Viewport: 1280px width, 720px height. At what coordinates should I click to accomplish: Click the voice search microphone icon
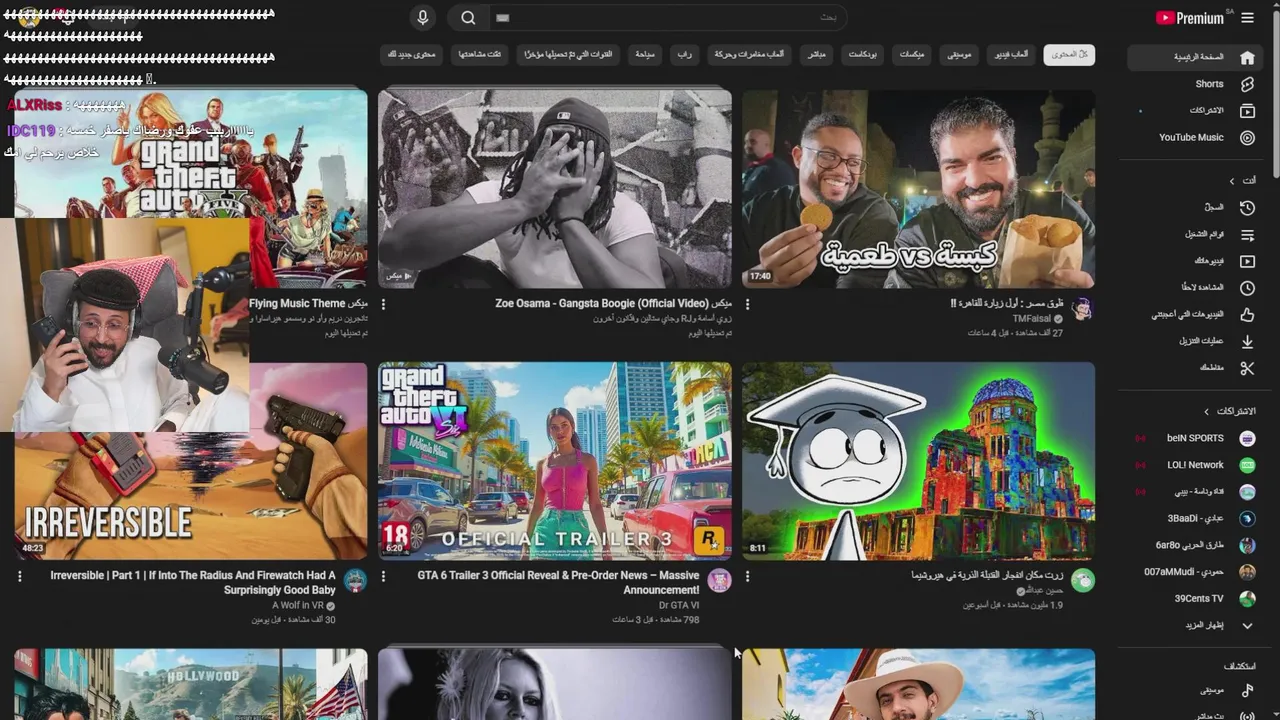(422, 18)
